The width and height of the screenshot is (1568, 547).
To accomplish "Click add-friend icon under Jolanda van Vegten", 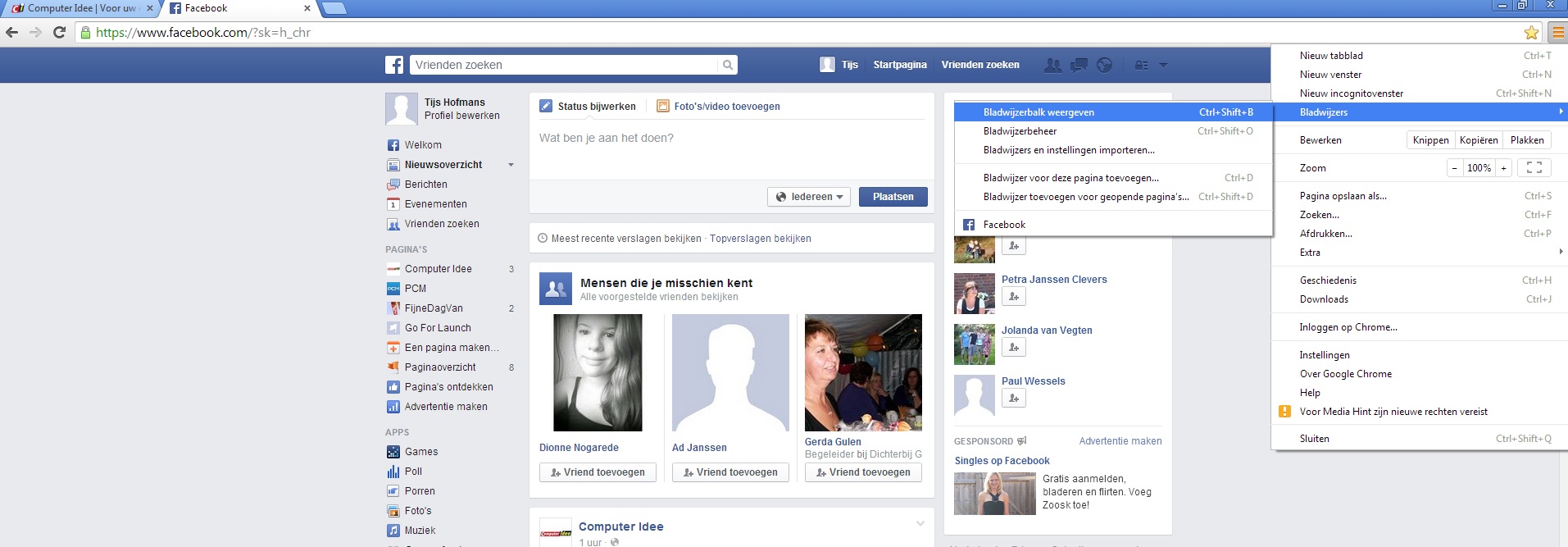I will click(1014, 348).
